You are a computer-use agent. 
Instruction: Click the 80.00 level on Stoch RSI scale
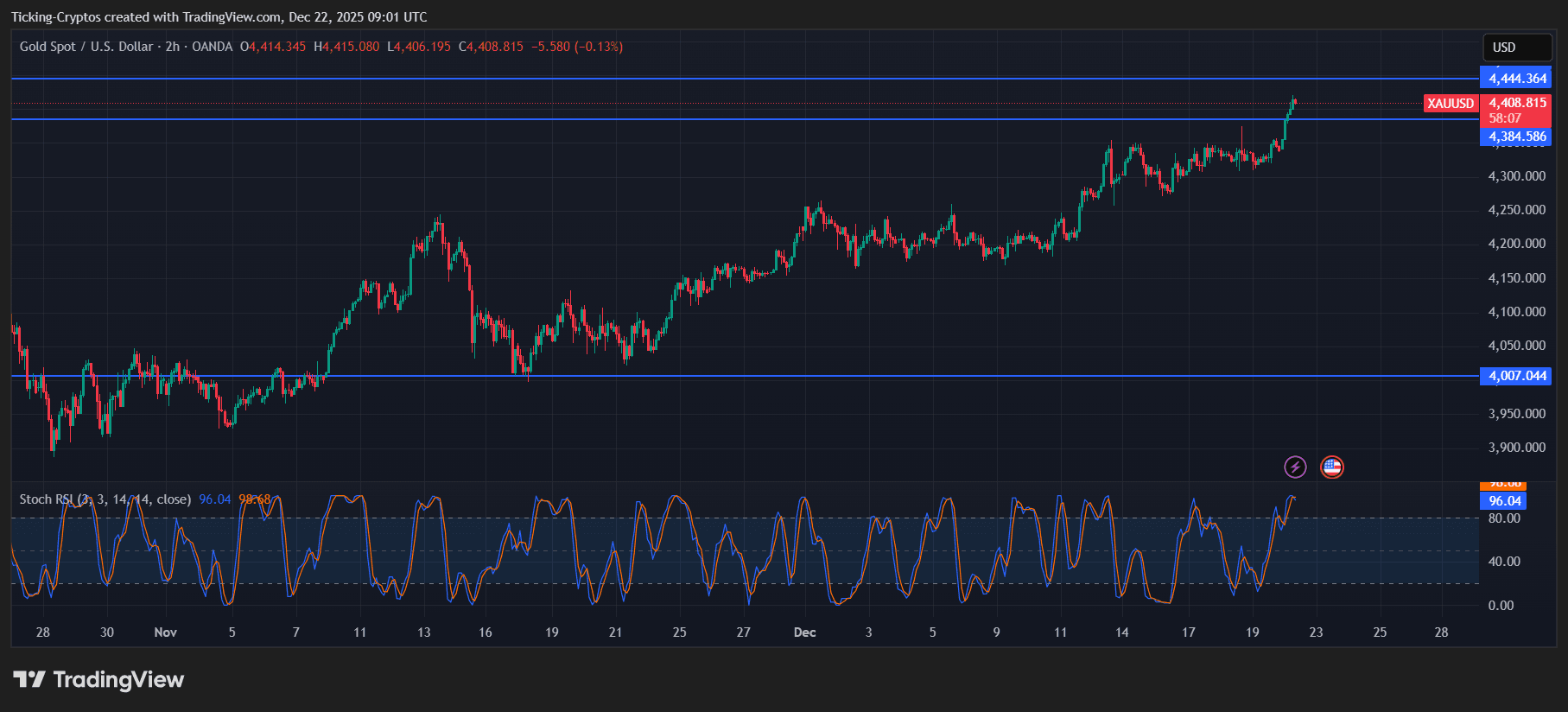(x=1504, y=518)
